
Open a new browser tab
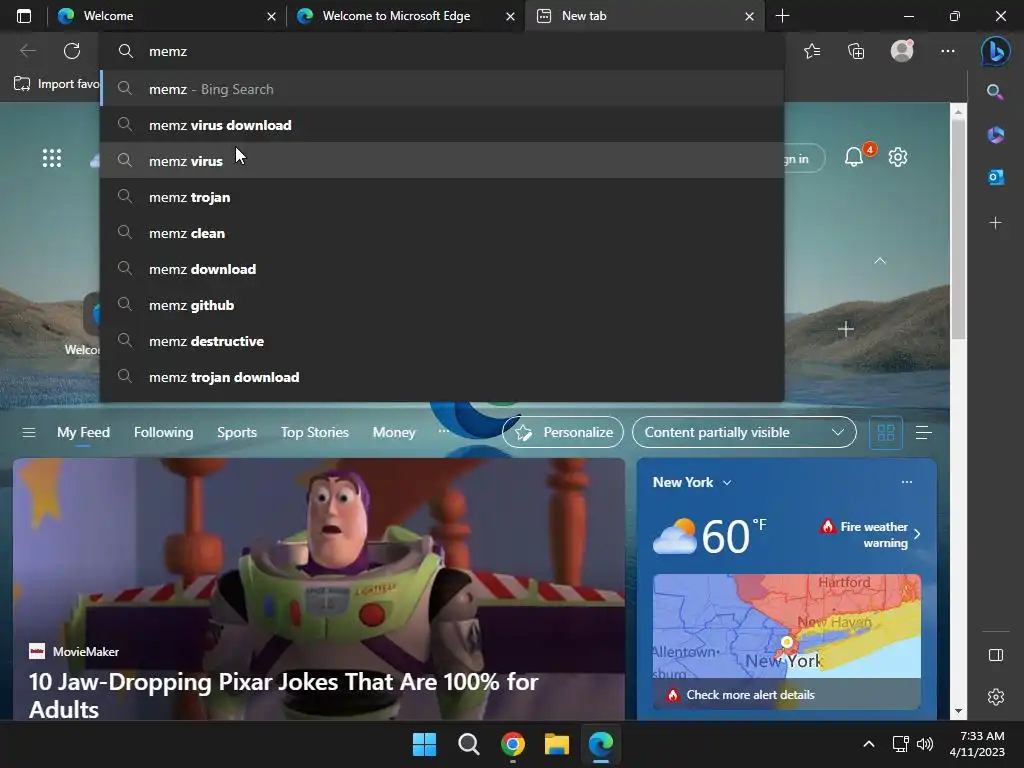click(782, 16)
